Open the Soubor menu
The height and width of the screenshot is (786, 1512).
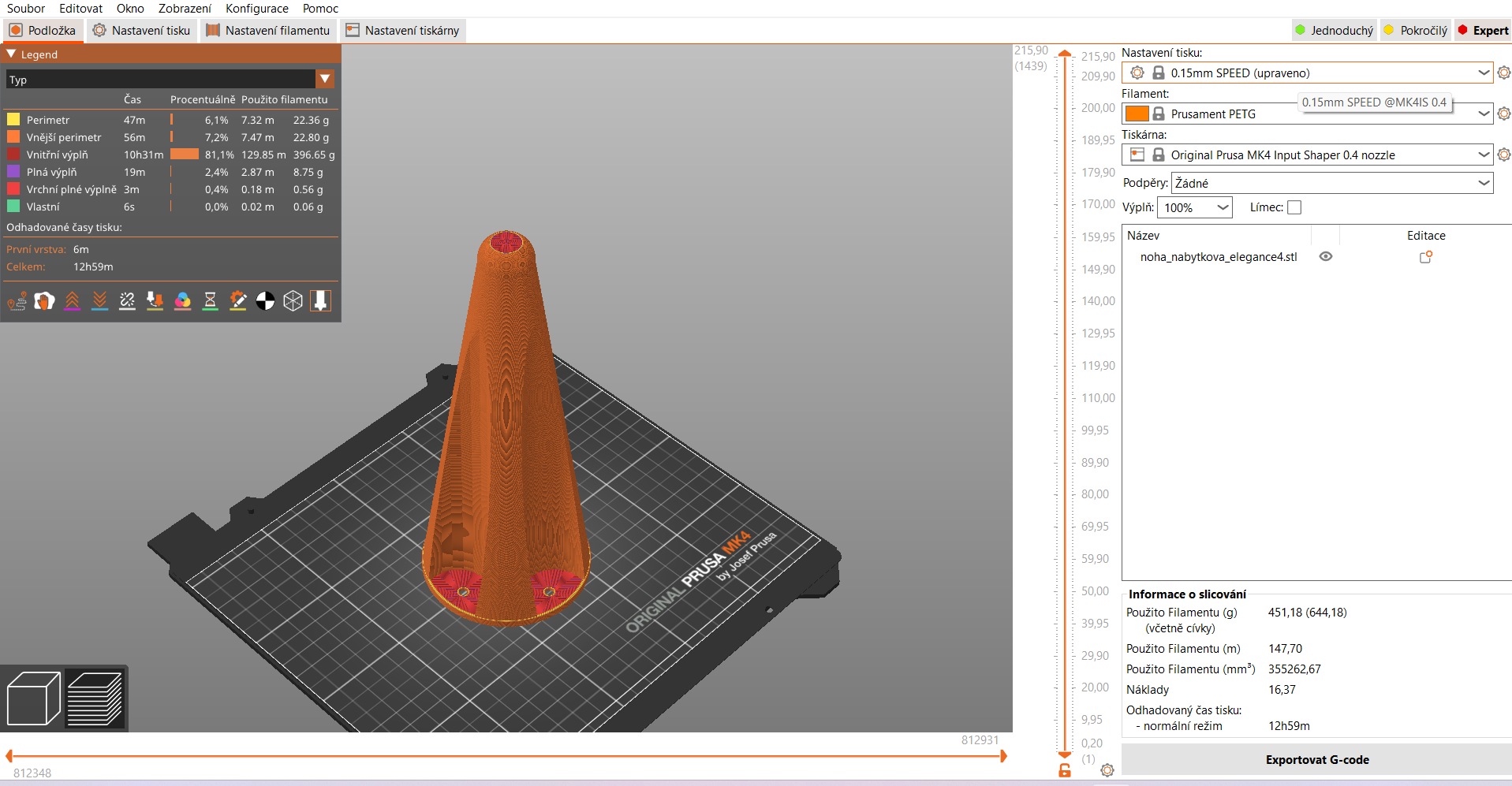tap(26, 9)
